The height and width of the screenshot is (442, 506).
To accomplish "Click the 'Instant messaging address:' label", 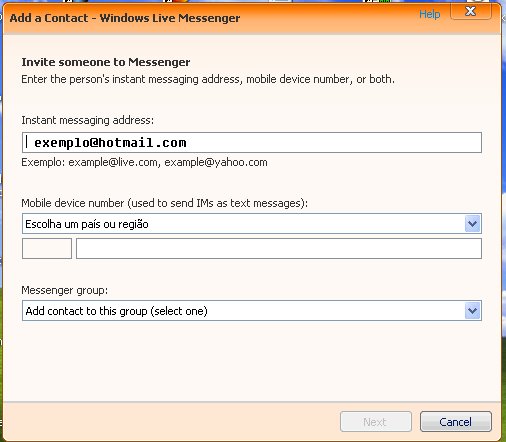I will (88, 120).
